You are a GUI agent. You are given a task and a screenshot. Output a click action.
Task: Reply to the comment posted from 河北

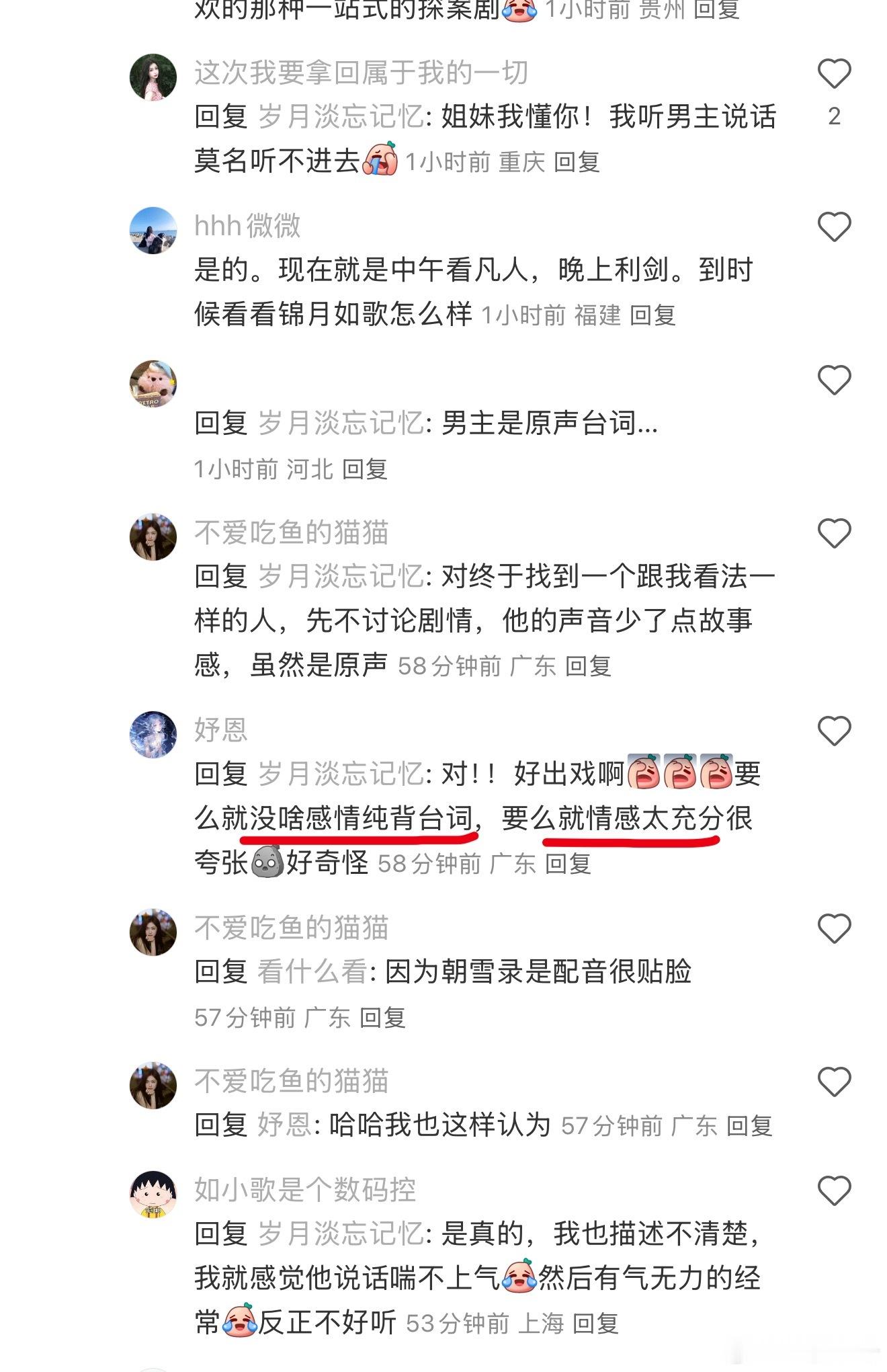pos(365,469)
